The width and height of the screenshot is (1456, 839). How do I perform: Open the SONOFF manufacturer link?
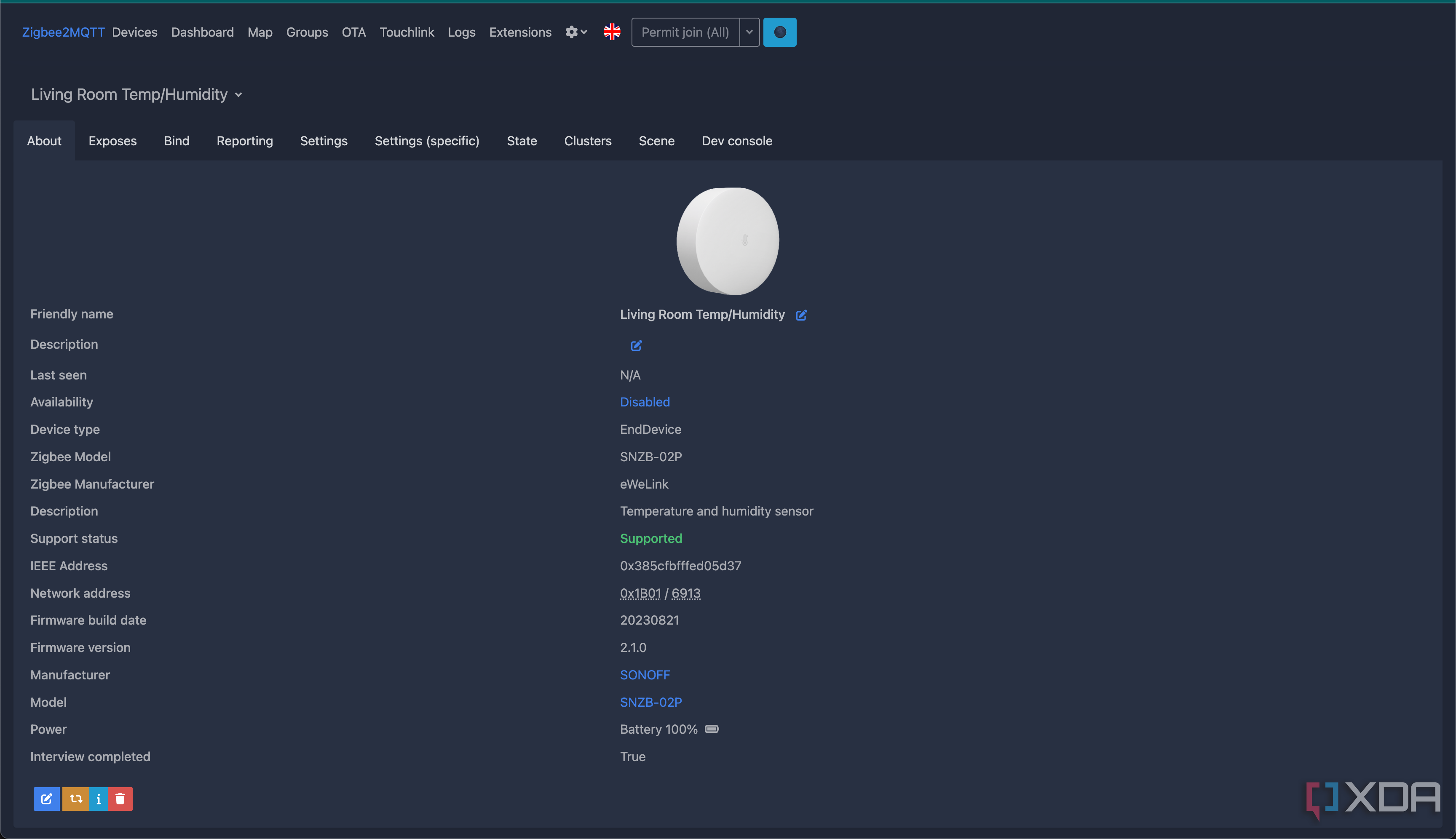(645, 675)
